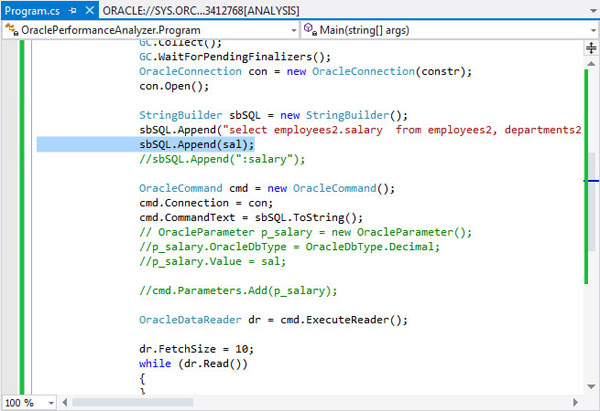600x411 pixels.
Task: Switch to the Program.cs tab
Action: click(x=32, y=11)
